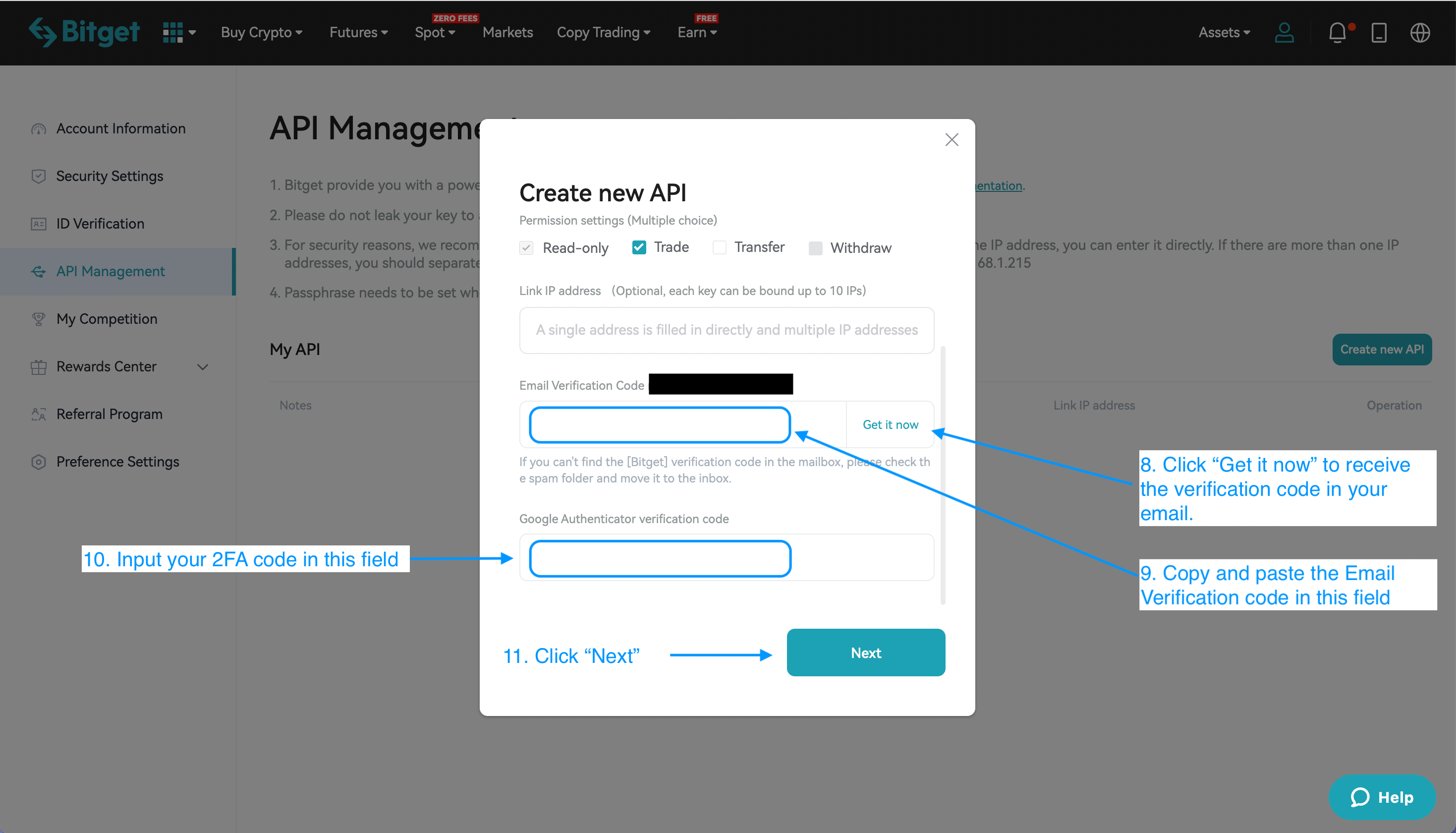Image resolution: width=1456 pixels, height=833 pixels.
Task: Open the API documentation link
Action: pyautogui.click(x=999, y=186)
